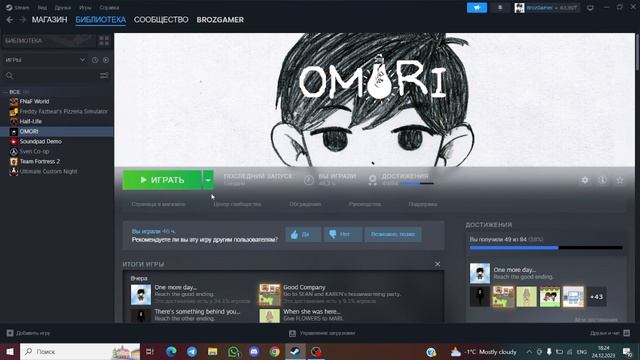Open the Друзья menu
The image size is (640, 360).
coord(62,7)
